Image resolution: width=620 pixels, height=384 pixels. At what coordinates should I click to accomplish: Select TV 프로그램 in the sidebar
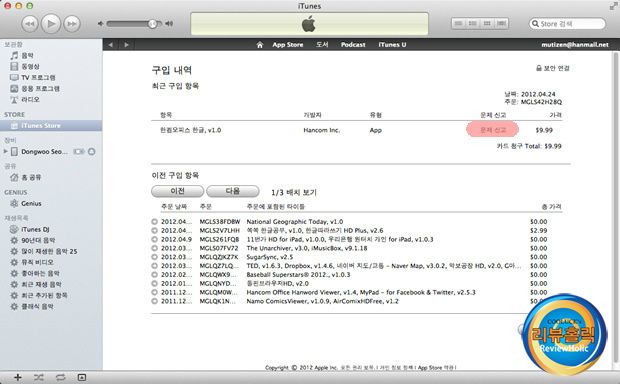point(38,78)
